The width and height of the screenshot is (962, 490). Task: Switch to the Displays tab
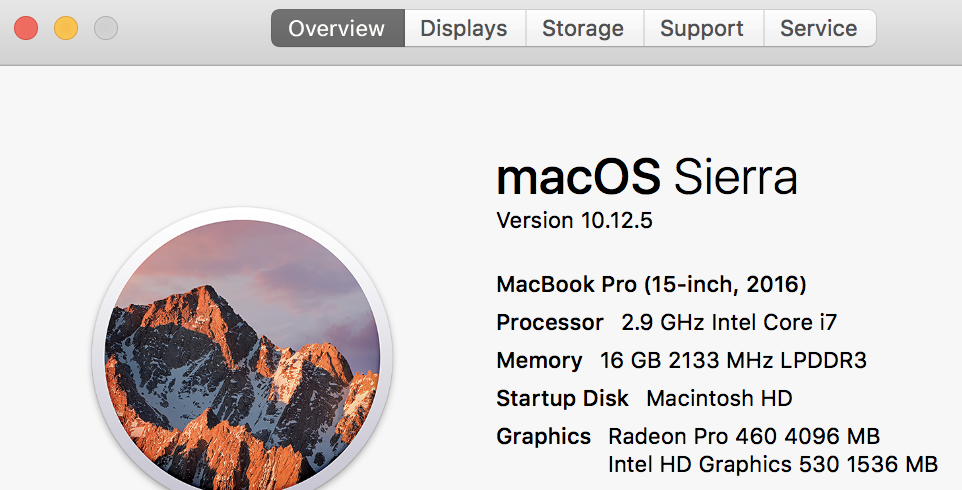464,28
